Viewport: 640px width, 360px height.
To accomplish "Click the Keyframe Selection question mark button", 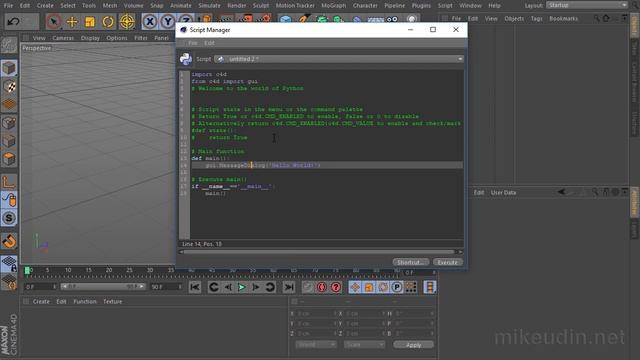I will (x=336, y=287).
